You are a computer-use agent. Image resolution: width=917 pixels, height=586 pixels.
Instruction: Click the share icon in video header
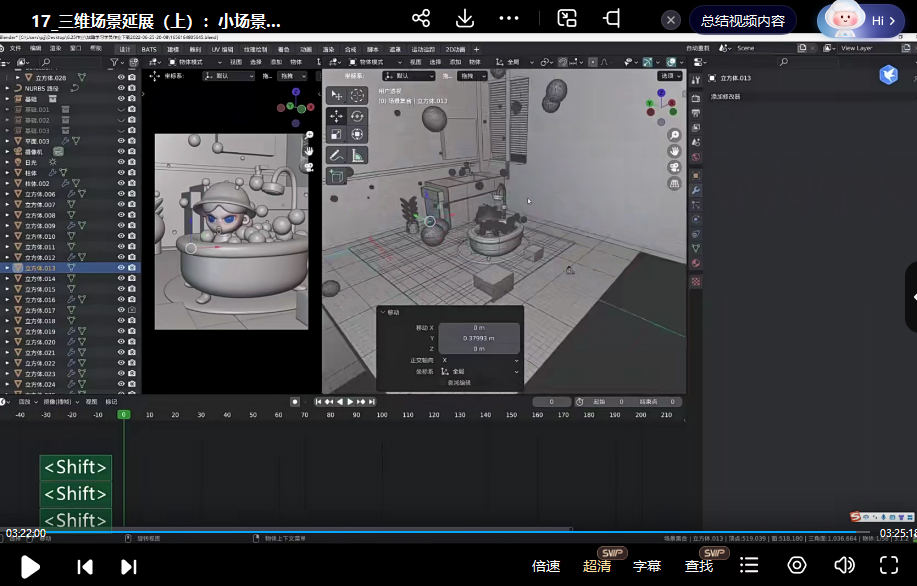pyautogui.click(x=421, y=19)
